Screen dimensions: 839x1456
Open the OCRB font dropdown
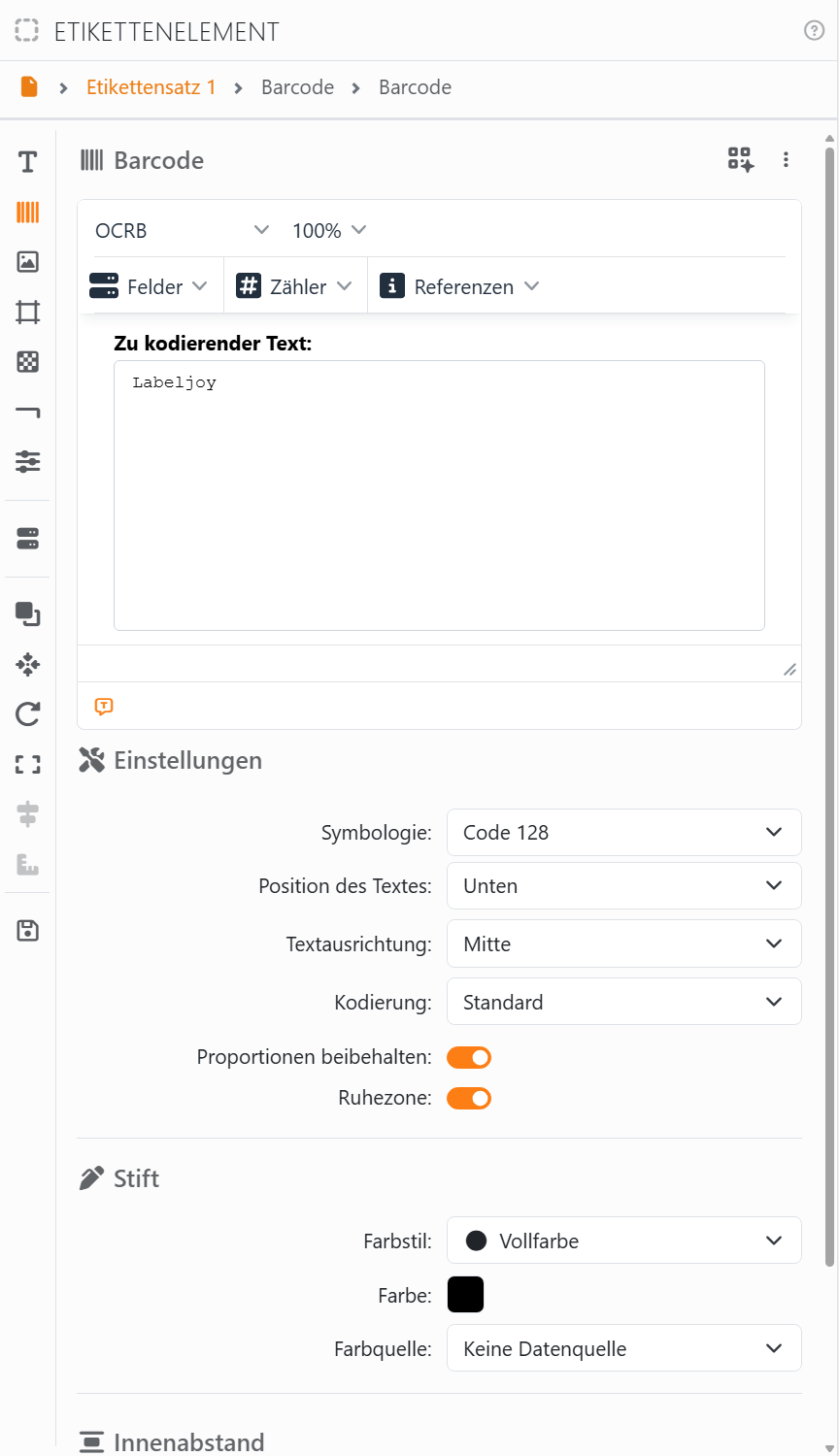182,230
